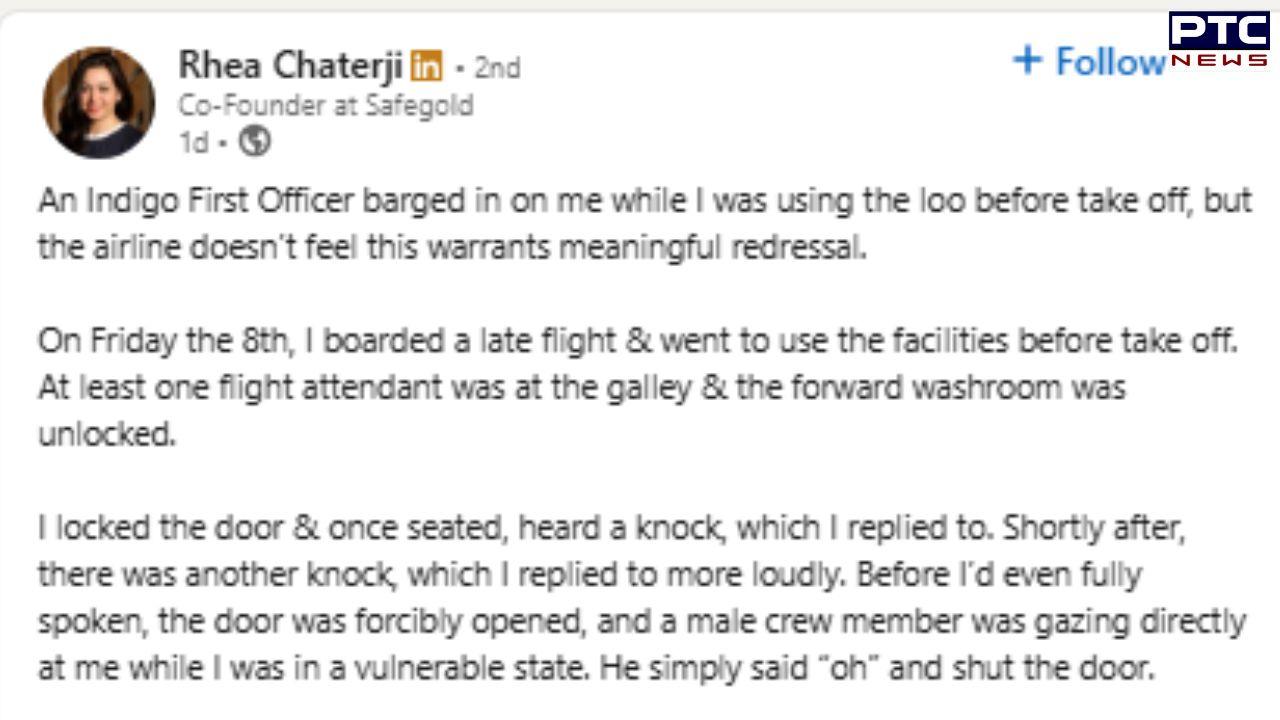Viewport: 1280px width, 720px height.
Task: Click the globe public visibility icon
Action: (x=255, y=142)
